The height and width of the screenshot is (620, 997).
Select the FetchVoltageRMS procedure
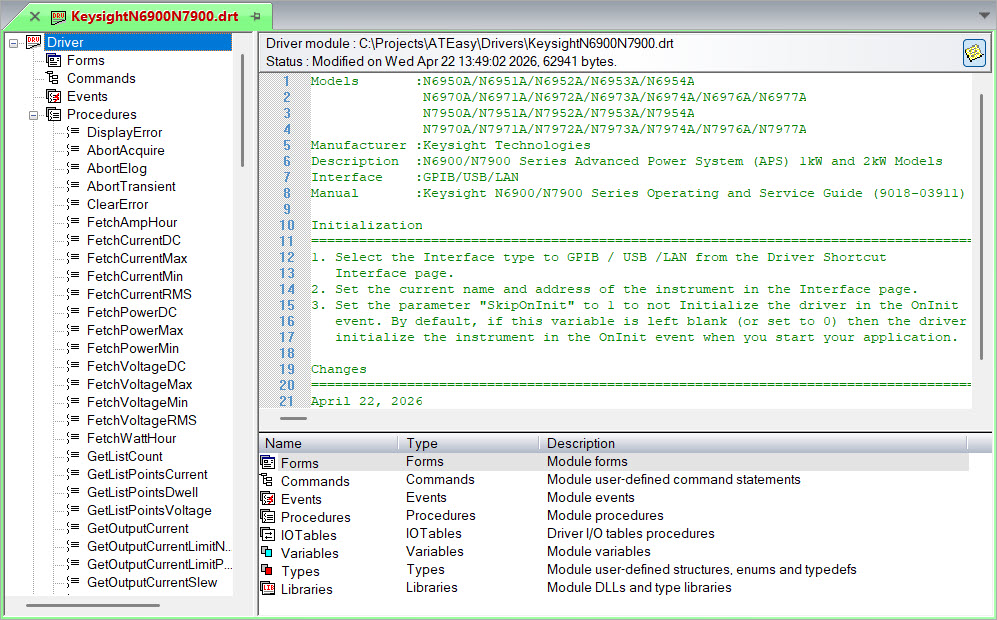click(141, 421)
